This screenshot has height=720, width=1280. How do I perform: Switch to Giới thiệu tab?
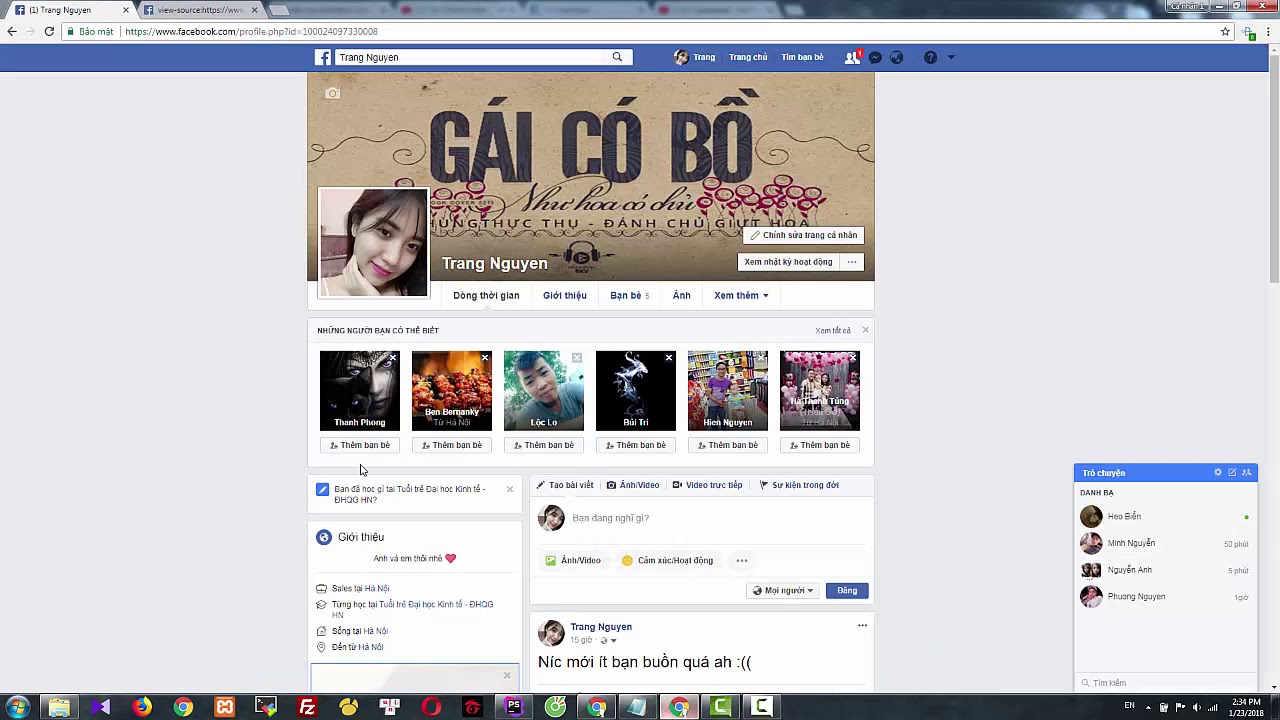565,295
